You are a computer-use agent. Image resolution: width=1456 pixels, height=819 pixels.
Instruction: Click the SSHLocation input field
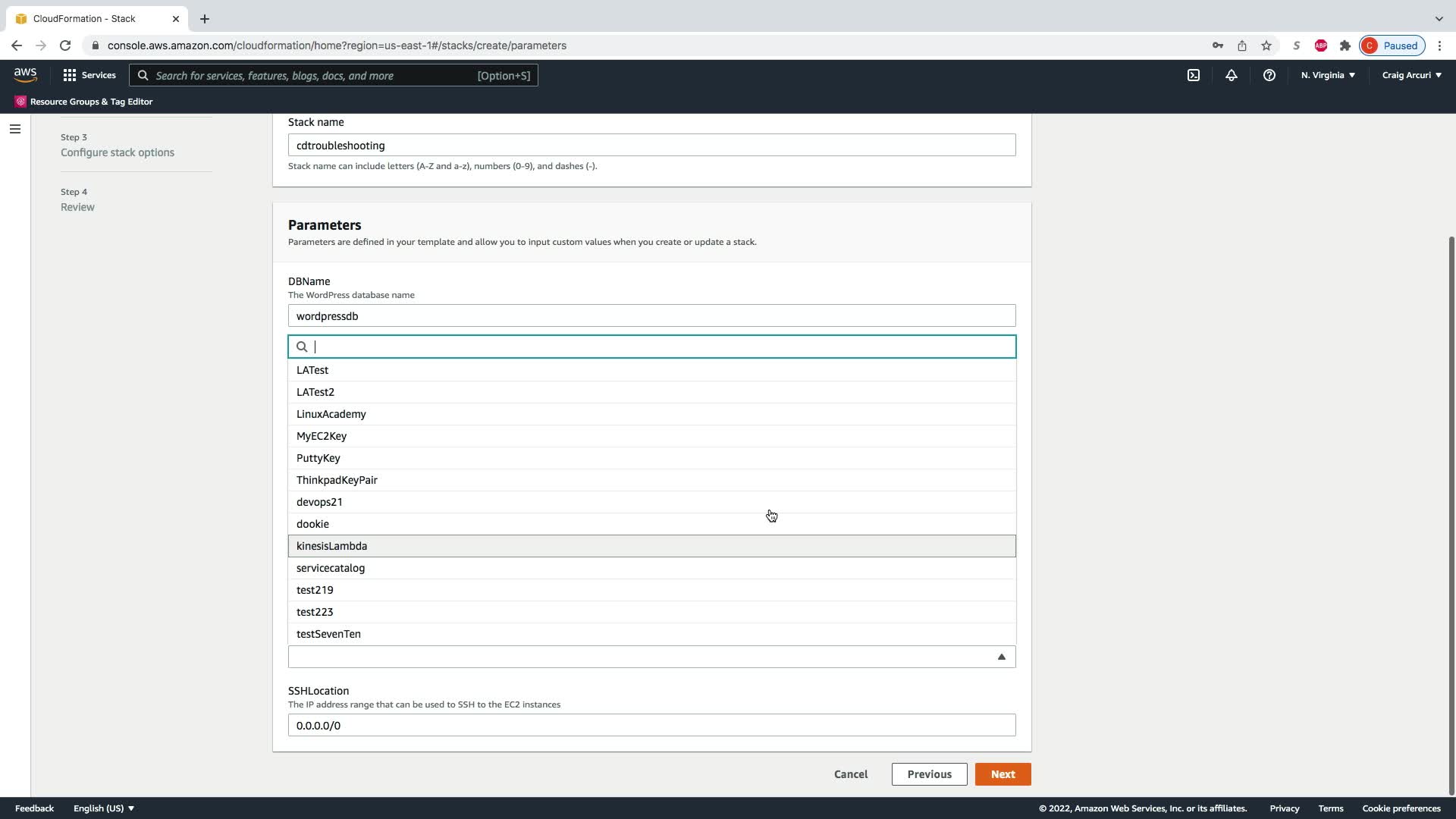[x=651, y=726]
